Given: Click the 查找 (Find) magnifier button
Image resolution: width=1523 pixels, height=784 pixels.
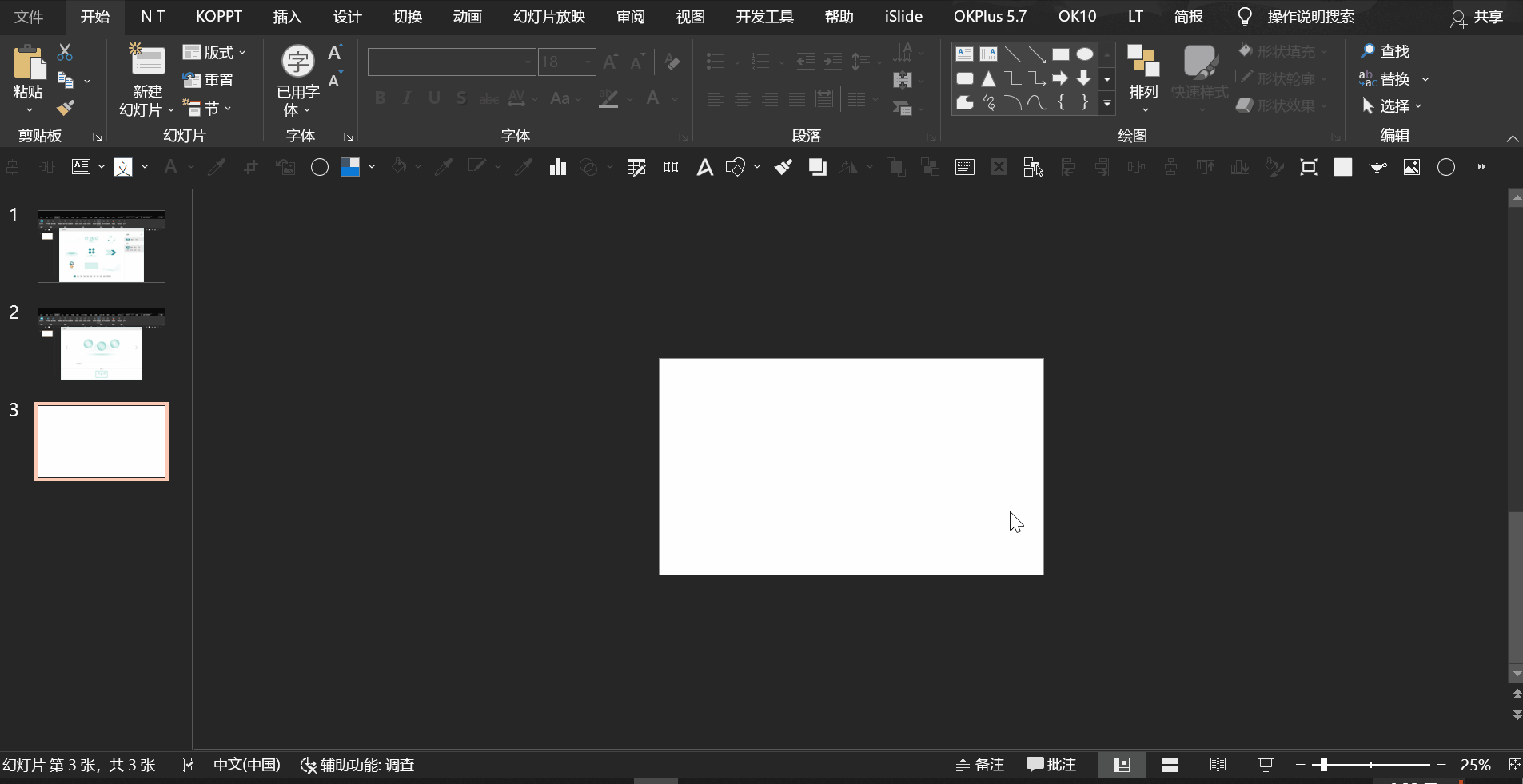Looking at the screenshot, I should [1385, 52].
